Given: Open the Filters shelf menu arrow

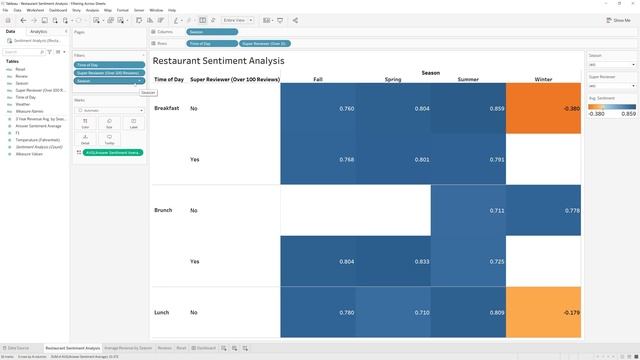Looking at the screenshot, I should 143,55.
